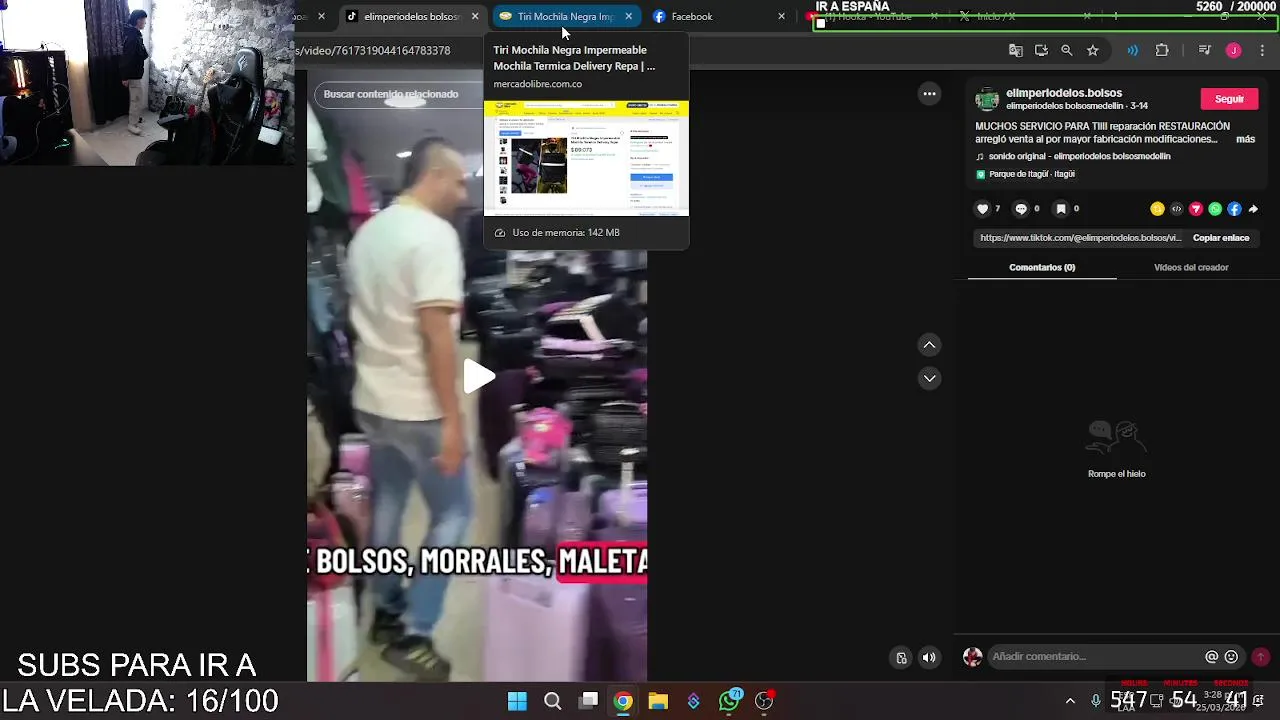Open the tab preview thumbnail for Mercado Libre

[586, 158]
